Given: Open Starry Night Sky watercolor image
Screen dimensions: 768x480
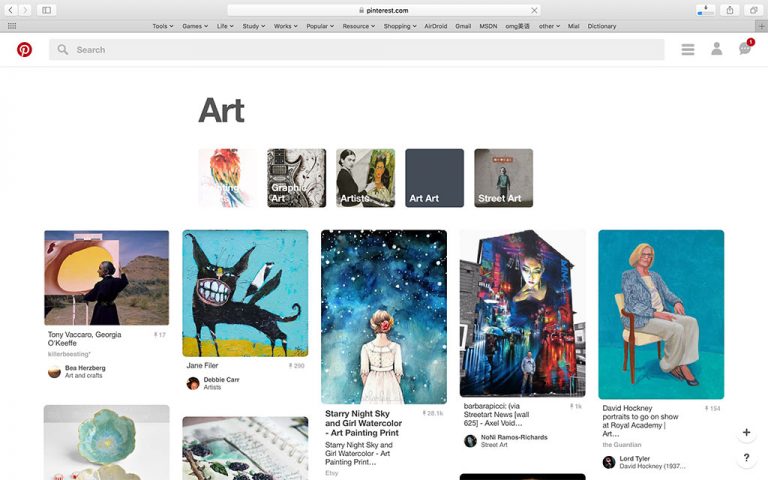Looking at the screenshot, I should pyautogui.click(x=384, y=317).
